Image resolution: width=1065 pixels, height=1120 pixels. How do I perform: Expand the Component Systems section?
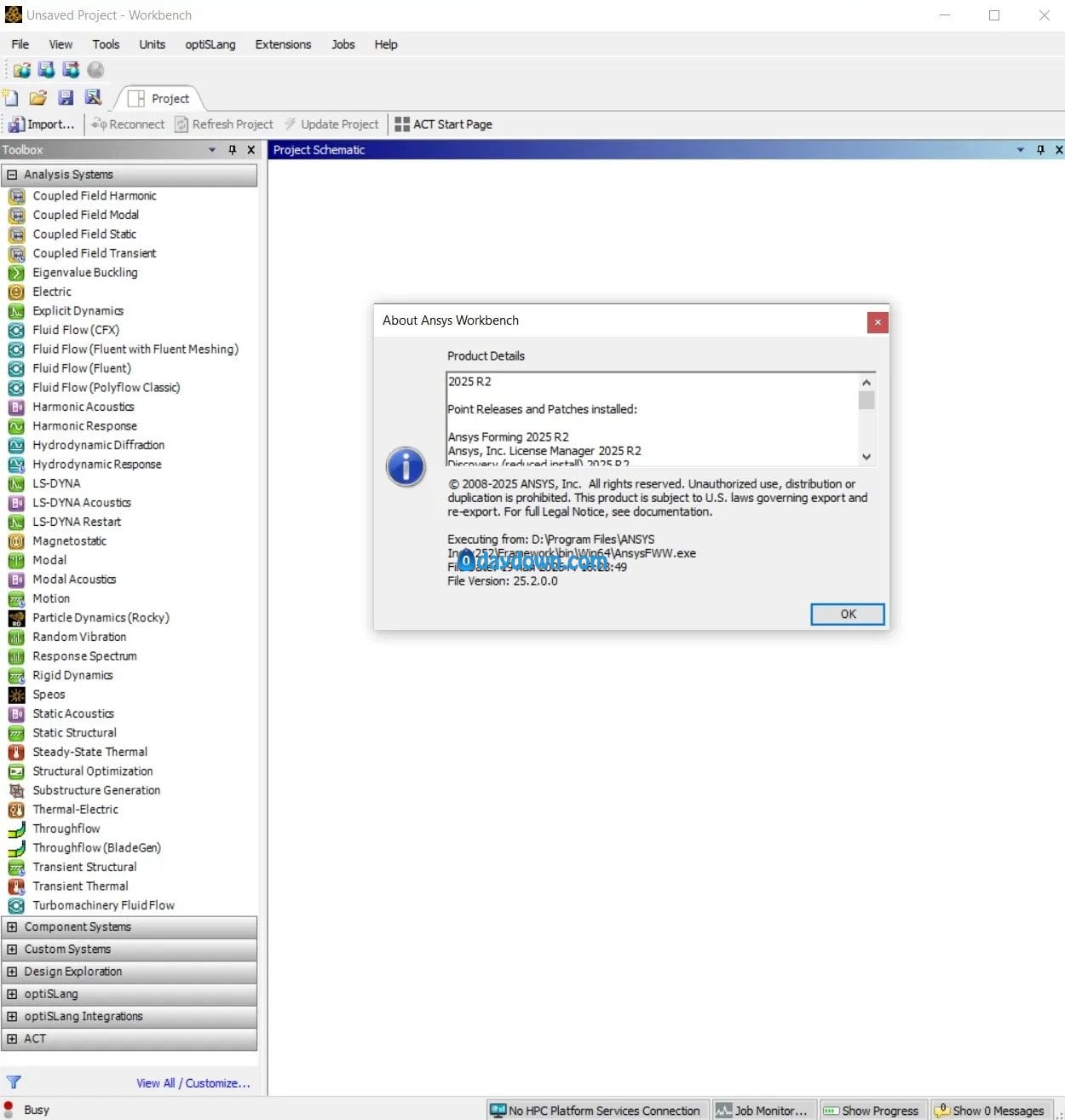12,927
